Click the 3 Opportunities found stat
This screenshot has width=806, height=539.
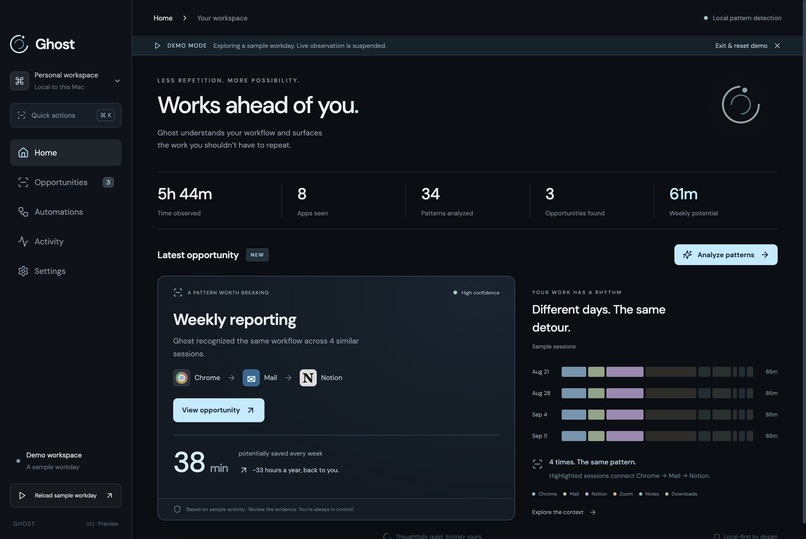(575, 201)
